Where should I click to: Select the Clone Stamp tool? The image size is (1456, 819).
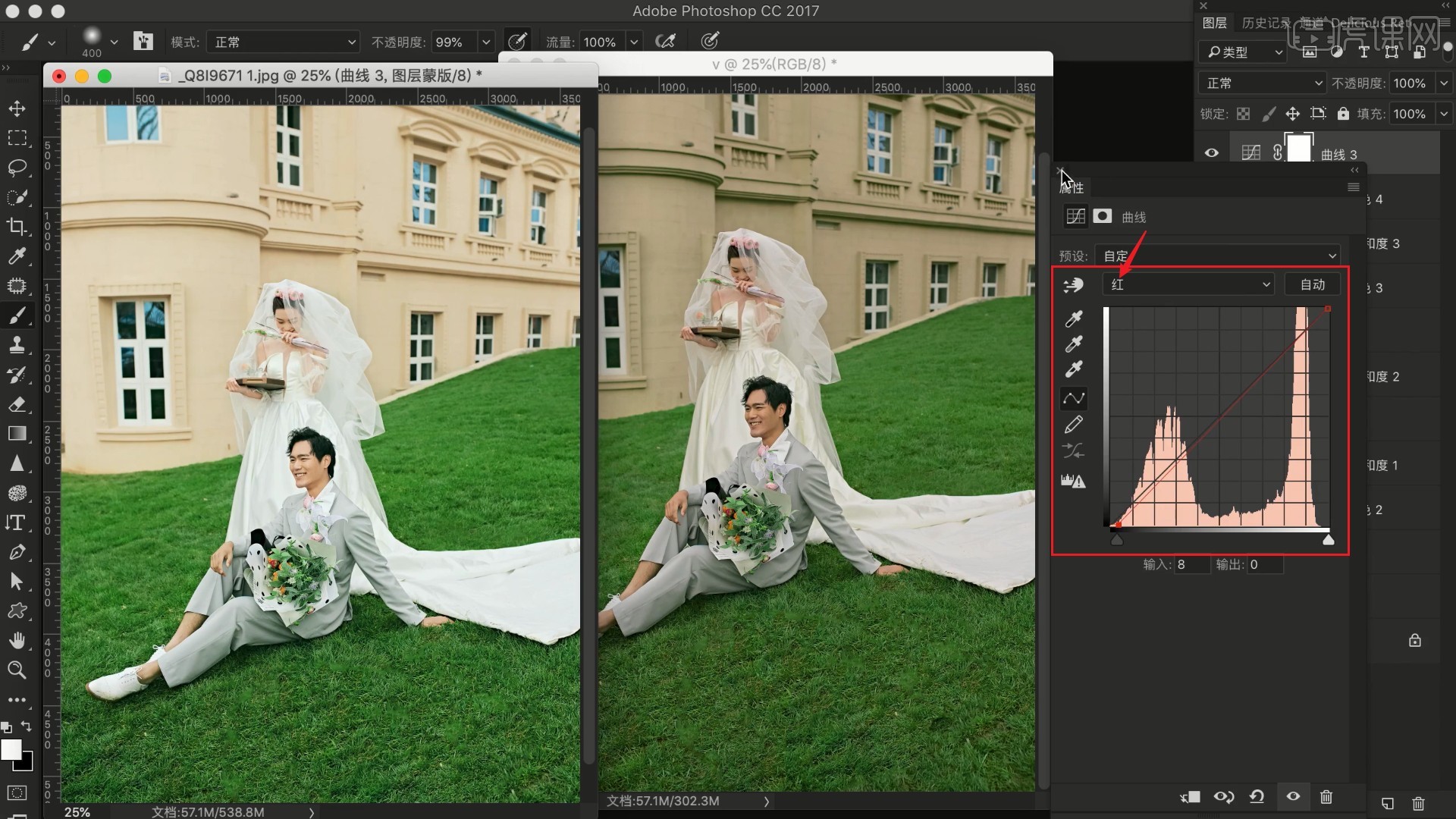(17, 345)
